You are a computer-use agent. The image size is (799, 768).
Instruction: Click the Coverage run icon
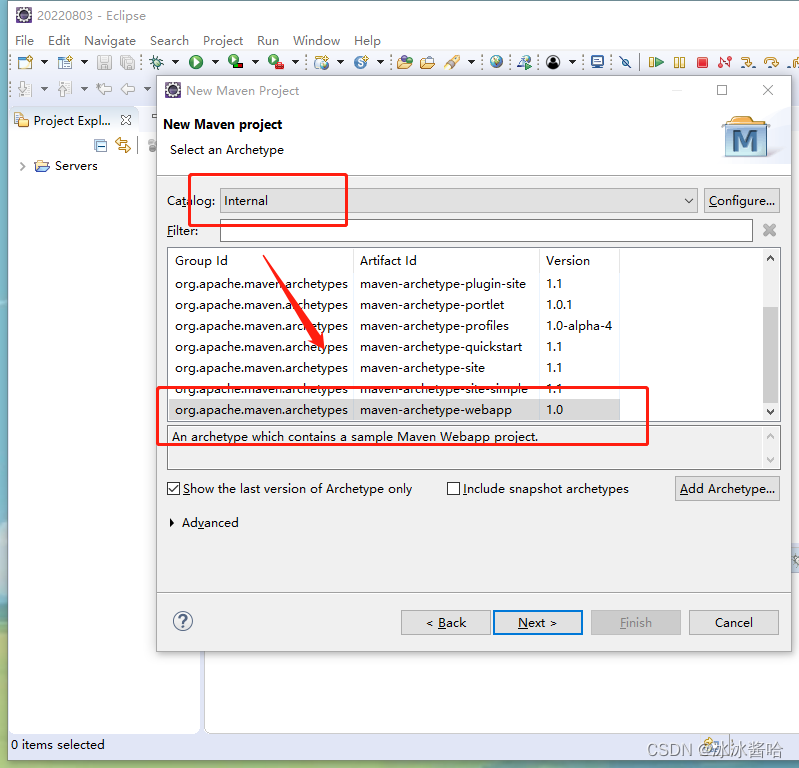click(235, 62)
